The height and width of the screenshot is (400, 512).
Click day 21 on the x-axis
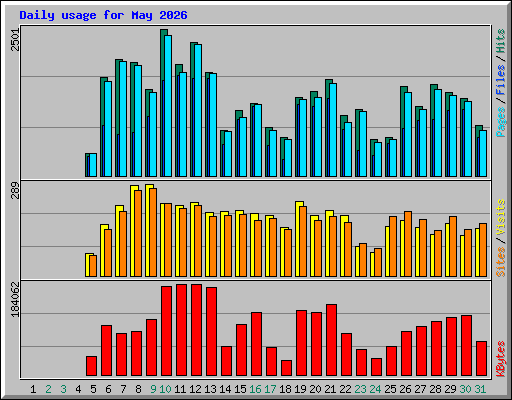[330, 389]
